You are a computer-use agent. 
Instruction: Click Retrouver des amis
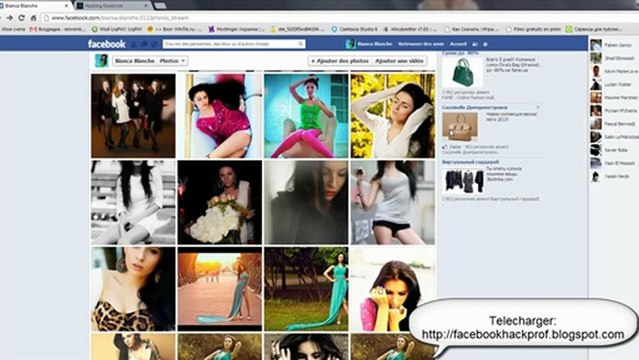click(x=421, y=44)
